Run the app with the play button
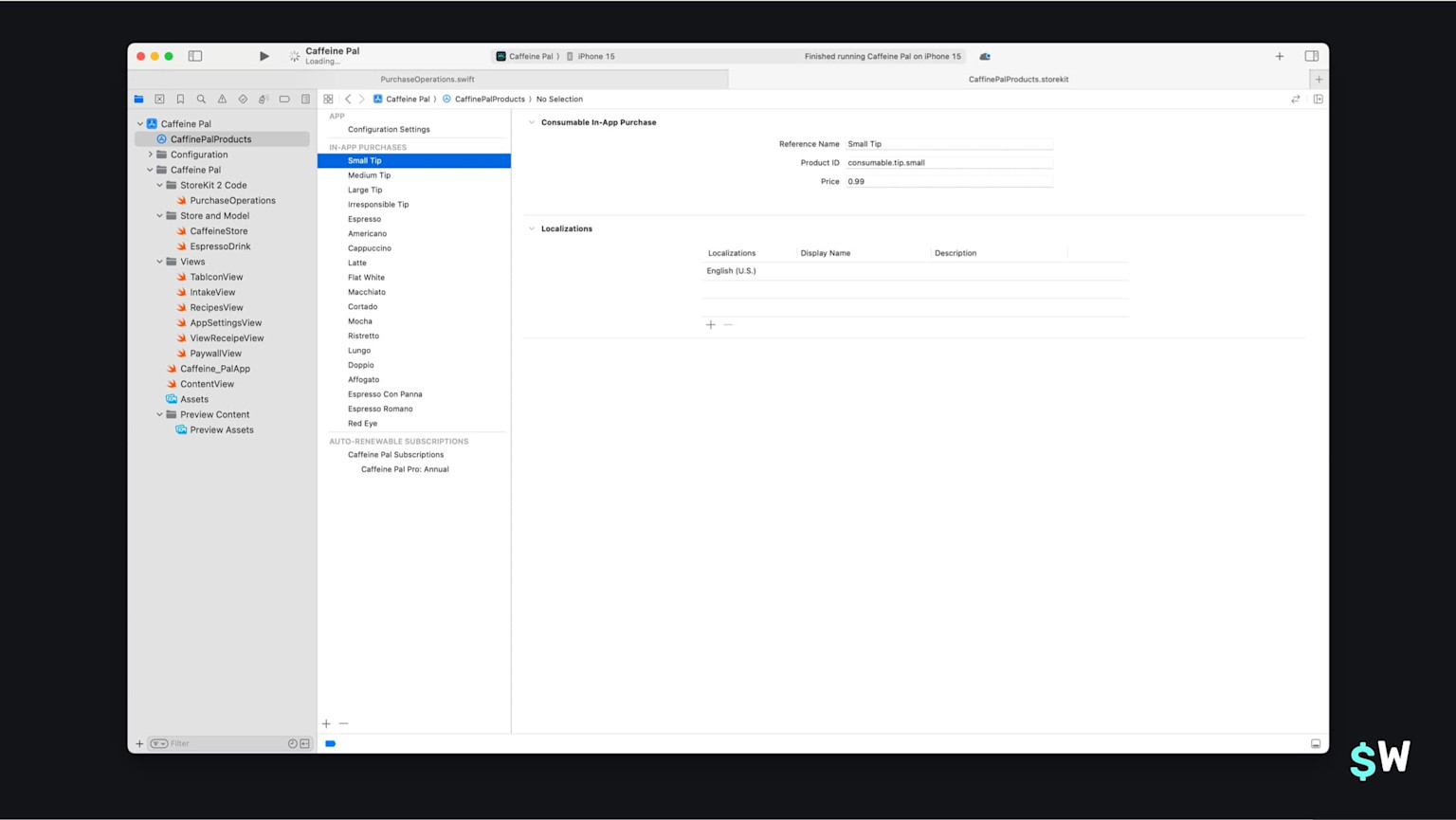The height and width of the screenshot is (820, 1456). coord(264,56)
